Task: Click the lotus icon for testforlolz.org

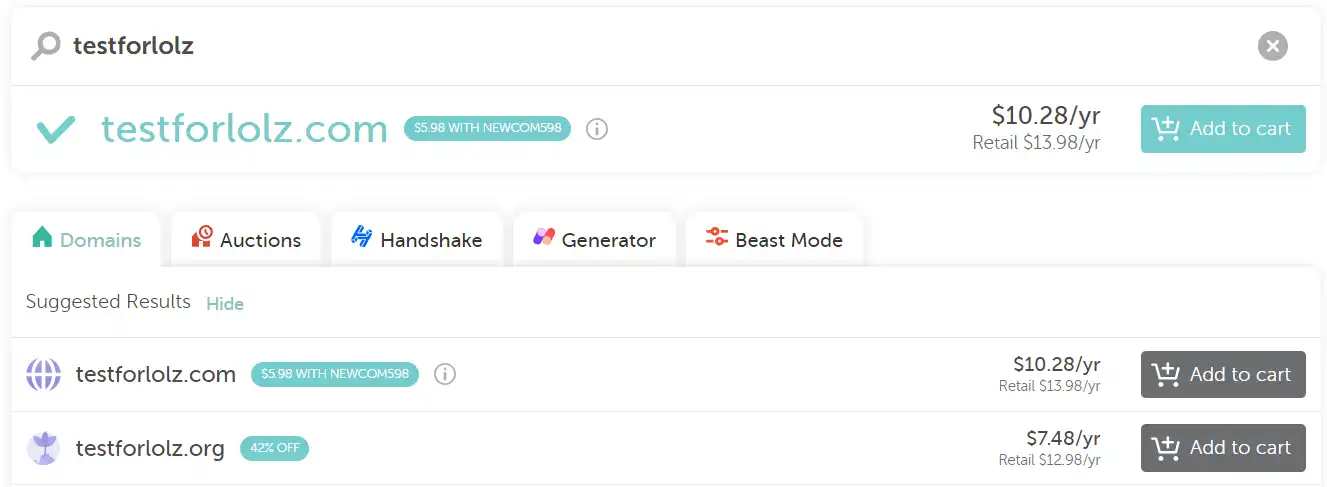Action: coord(43,448)
